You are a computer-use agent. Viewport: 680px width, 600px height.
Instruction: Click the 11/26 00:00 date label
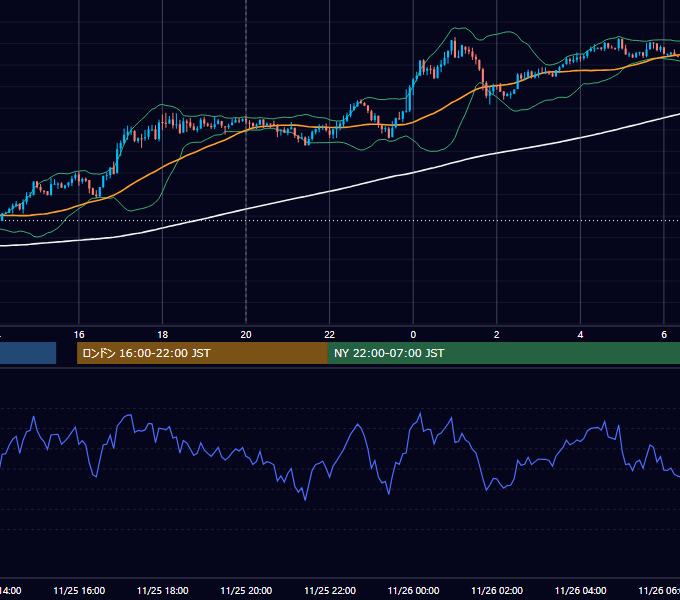click(413, 590)
